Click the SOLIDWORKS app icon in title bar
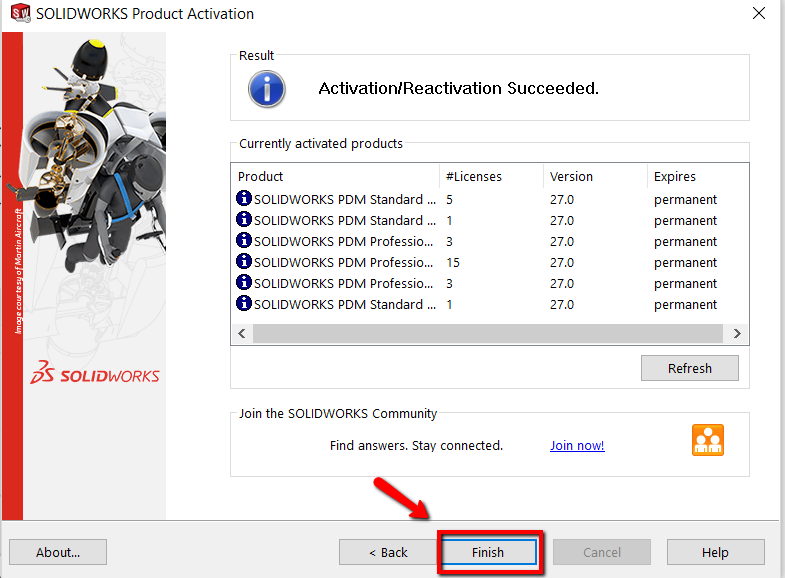The height and width of the screenshot is (578, 785). point(21,13)
